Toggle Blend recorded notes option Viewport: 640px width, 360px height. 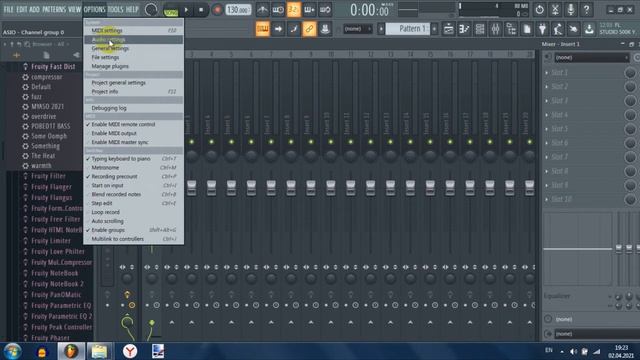click(x=133, y=195)
